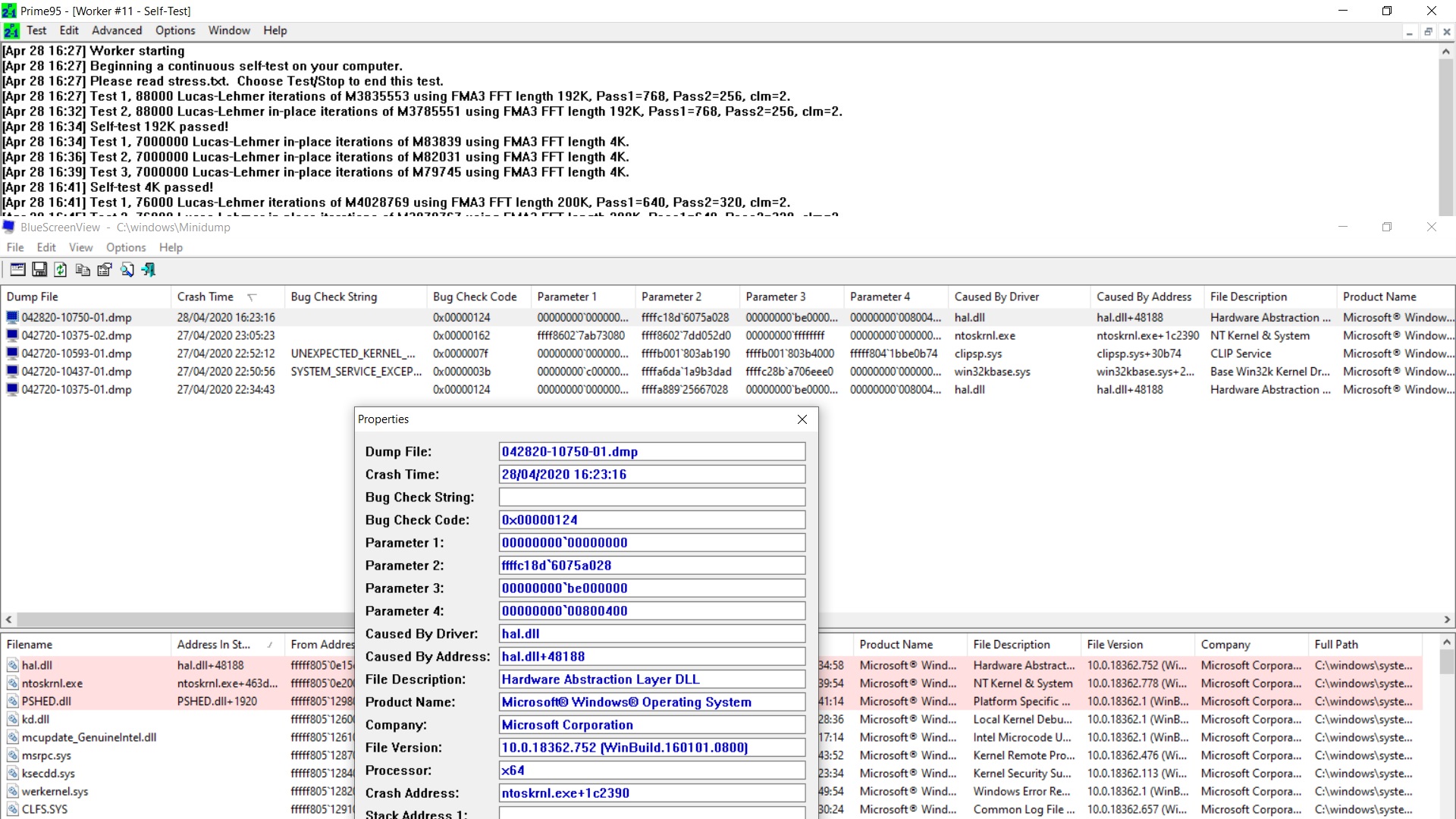Open the Test menu in Prime95
Viewport: 1456px width, 819px height.
pos(36,31)
